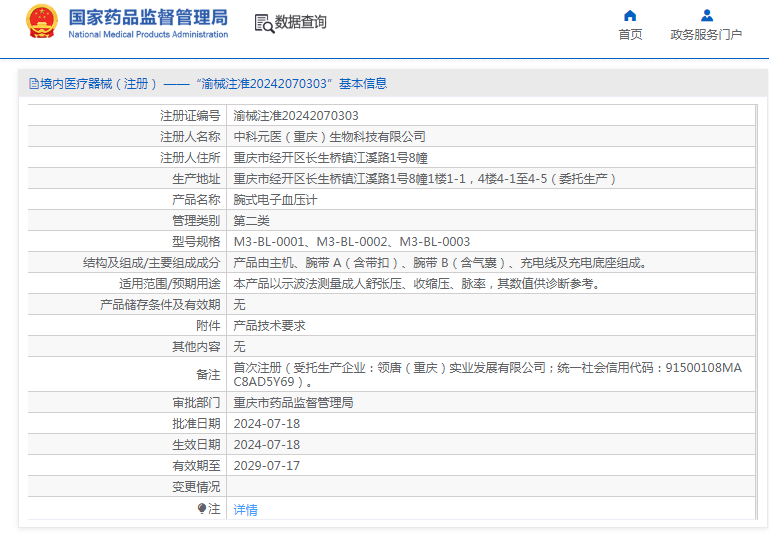This screenshot has height=536, width=769.
Task: Click the document icon before 境内医疗器械
Action: pos(34,84)
